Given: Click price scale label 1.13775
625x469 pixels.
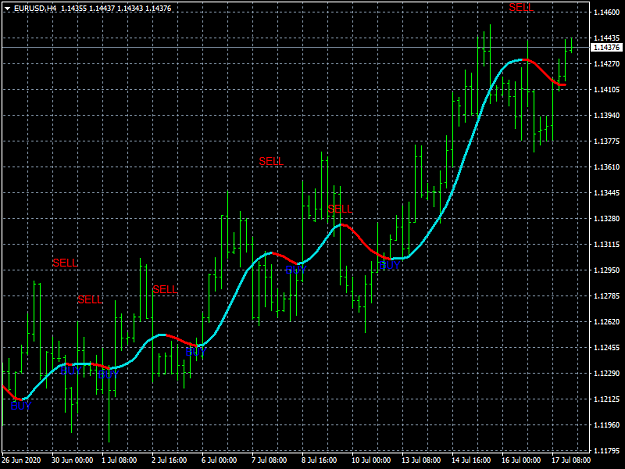Looking at the screenshot, I should coord(607,141).
